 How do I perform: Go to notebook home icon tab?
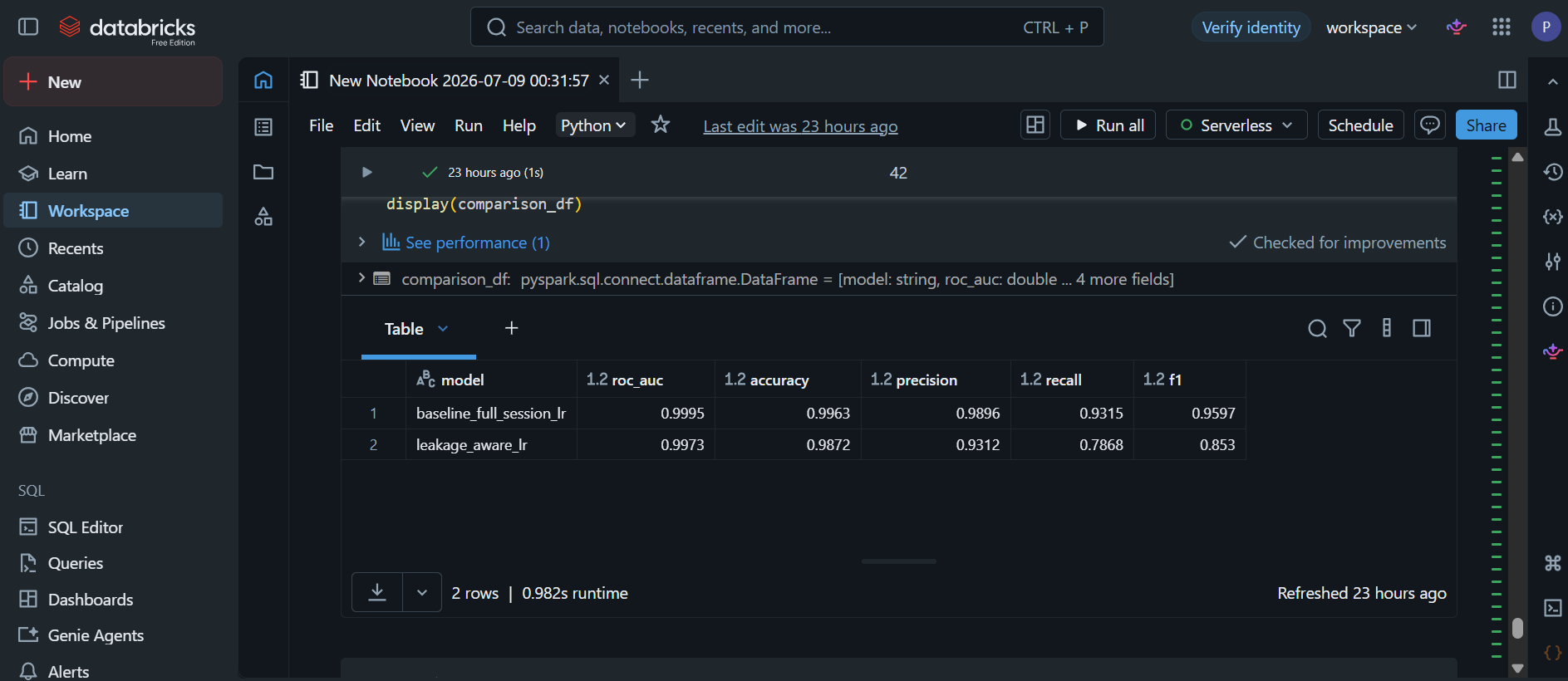pos(263,80)
